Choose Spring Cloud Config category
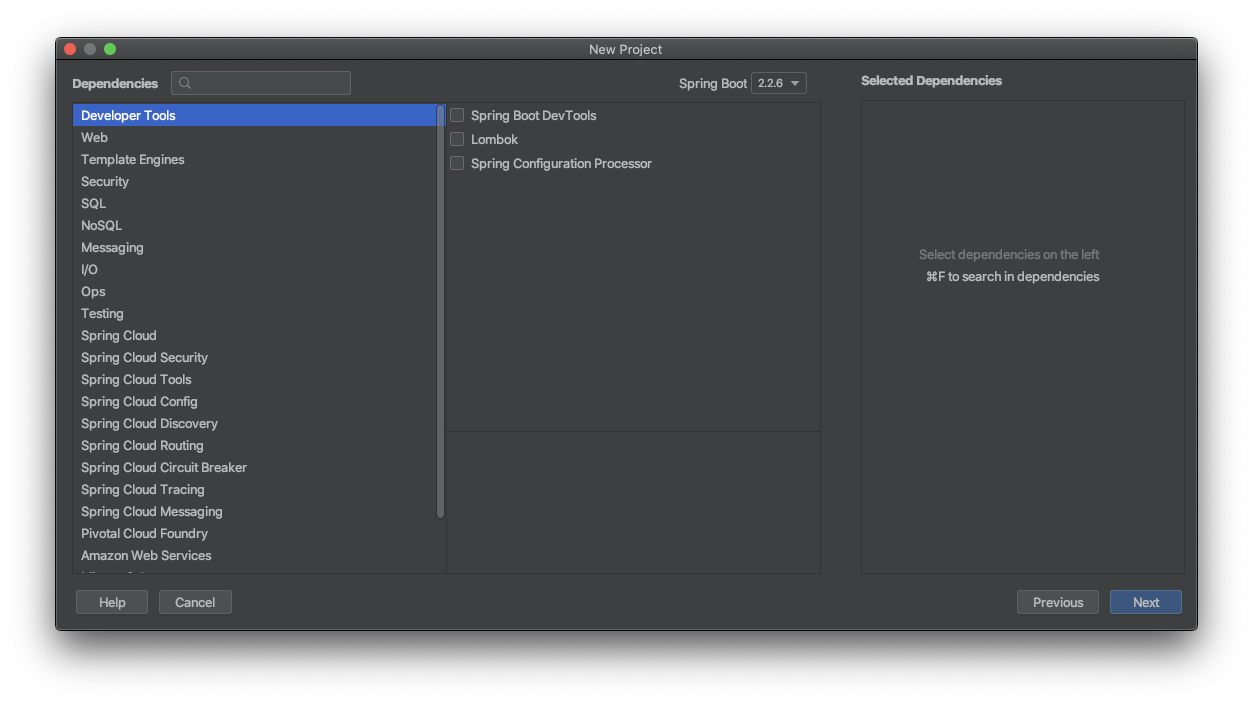 pos(255,401)
